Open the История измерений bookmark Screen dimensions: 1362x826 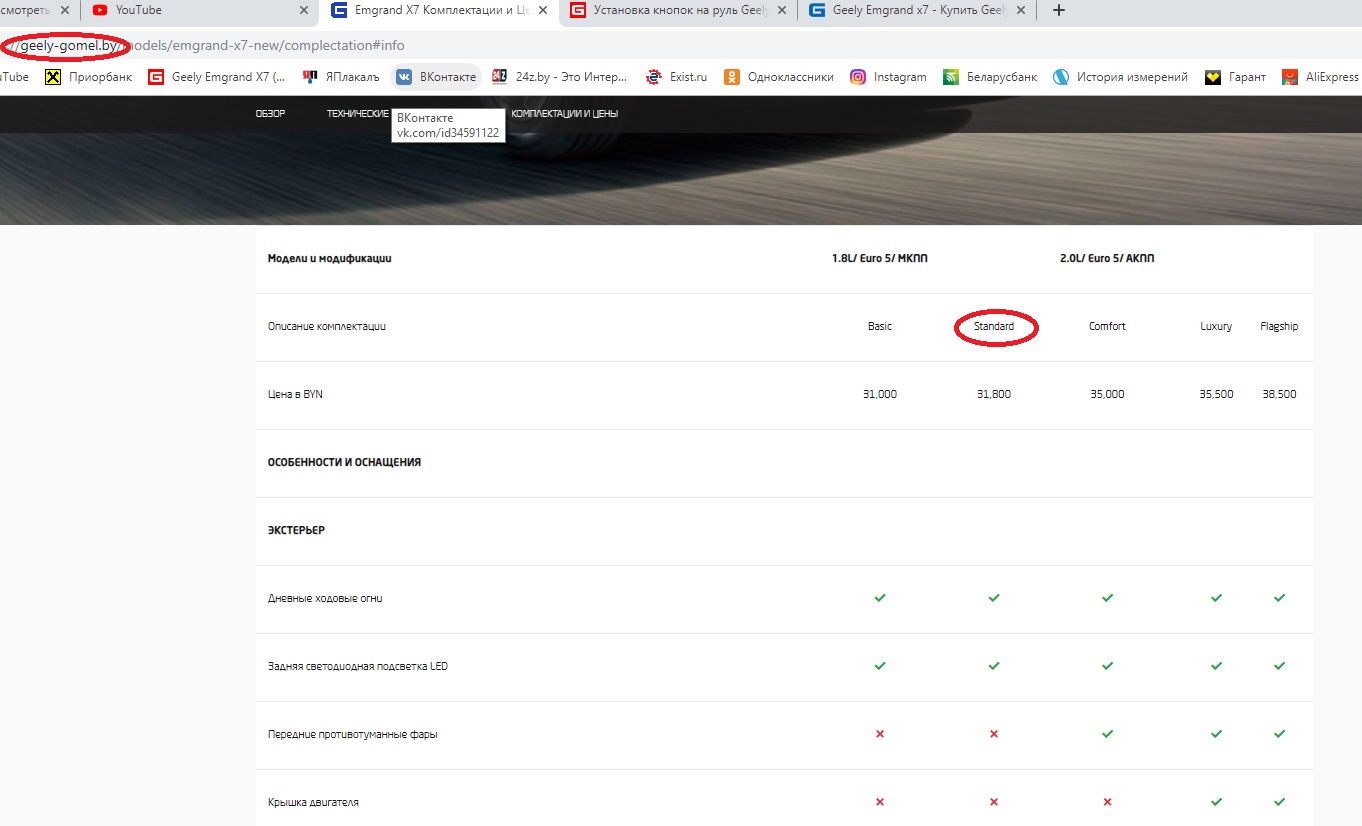tap(1121, 77)
